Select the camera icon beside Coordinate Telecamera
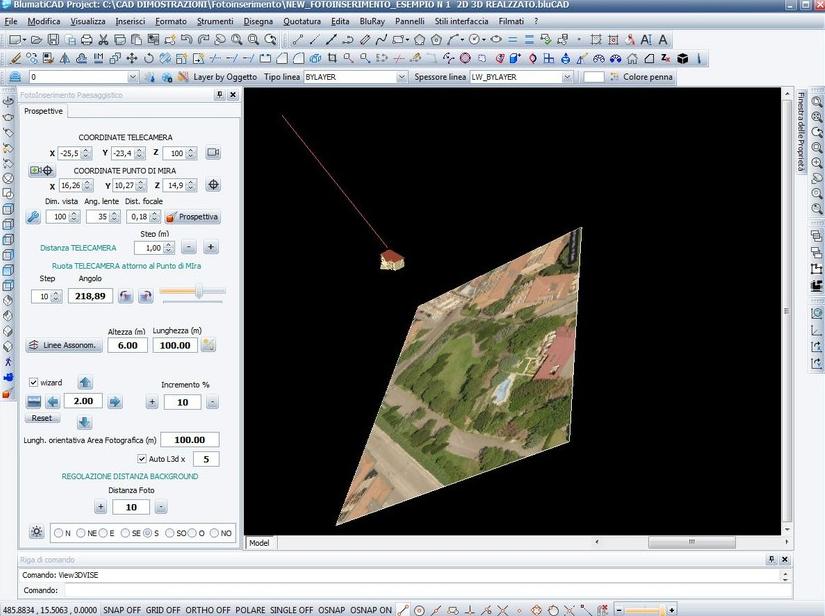This screenshot has width=825, height=616. point(213,153)
